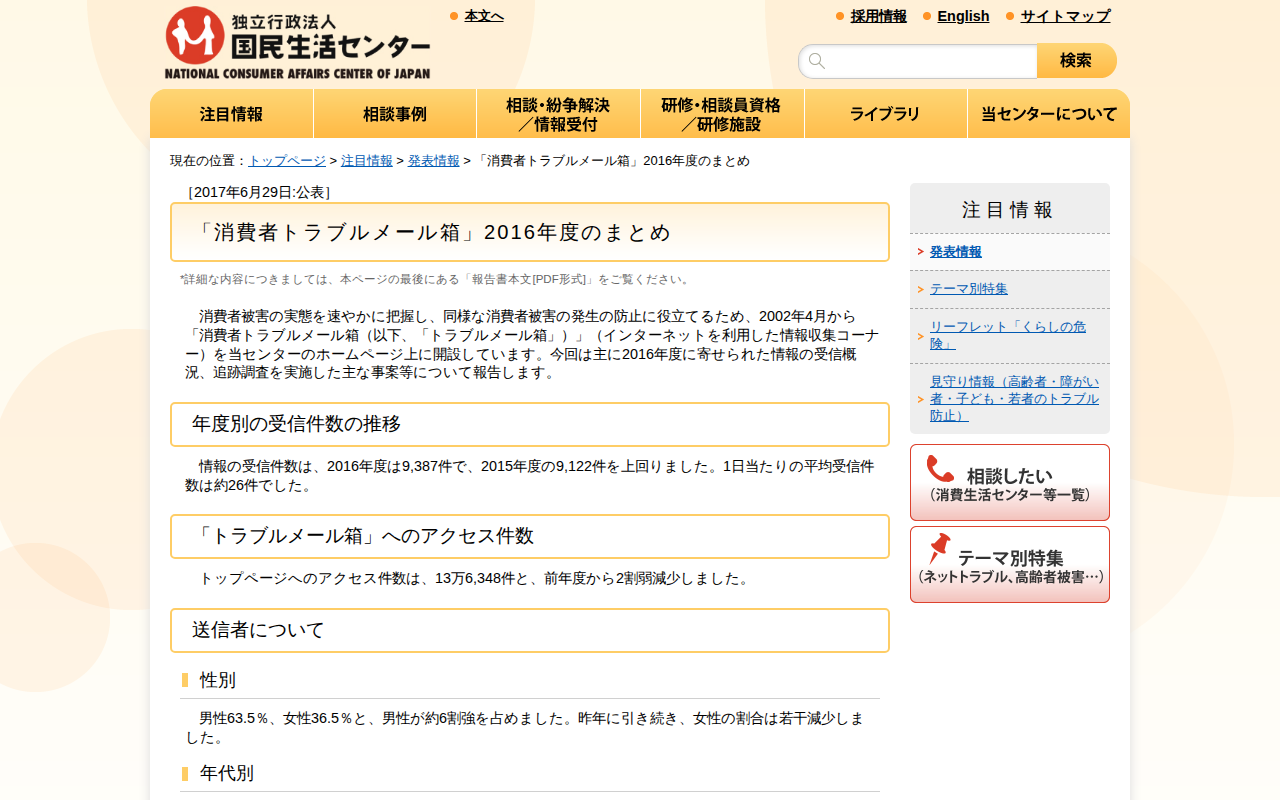Open the 相談・紛争解決／情報受付 tab

click(x=558, y=114)
